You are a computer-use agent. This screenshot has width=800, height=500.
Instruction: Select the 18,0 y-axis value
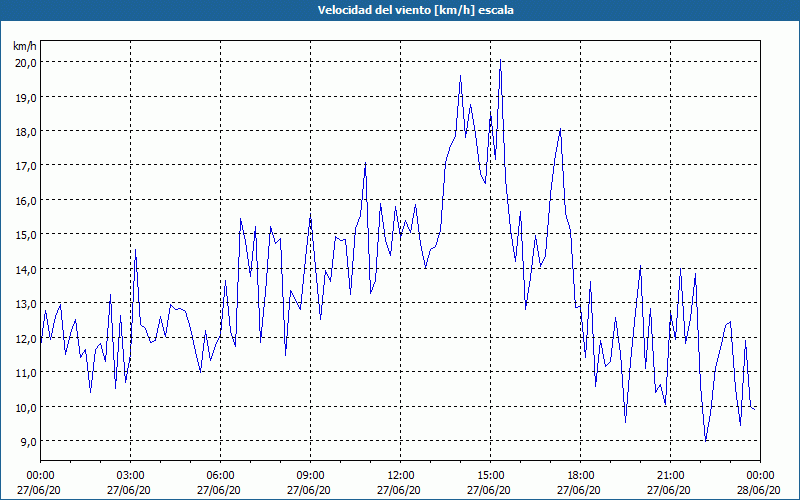[x=26, y=132]
